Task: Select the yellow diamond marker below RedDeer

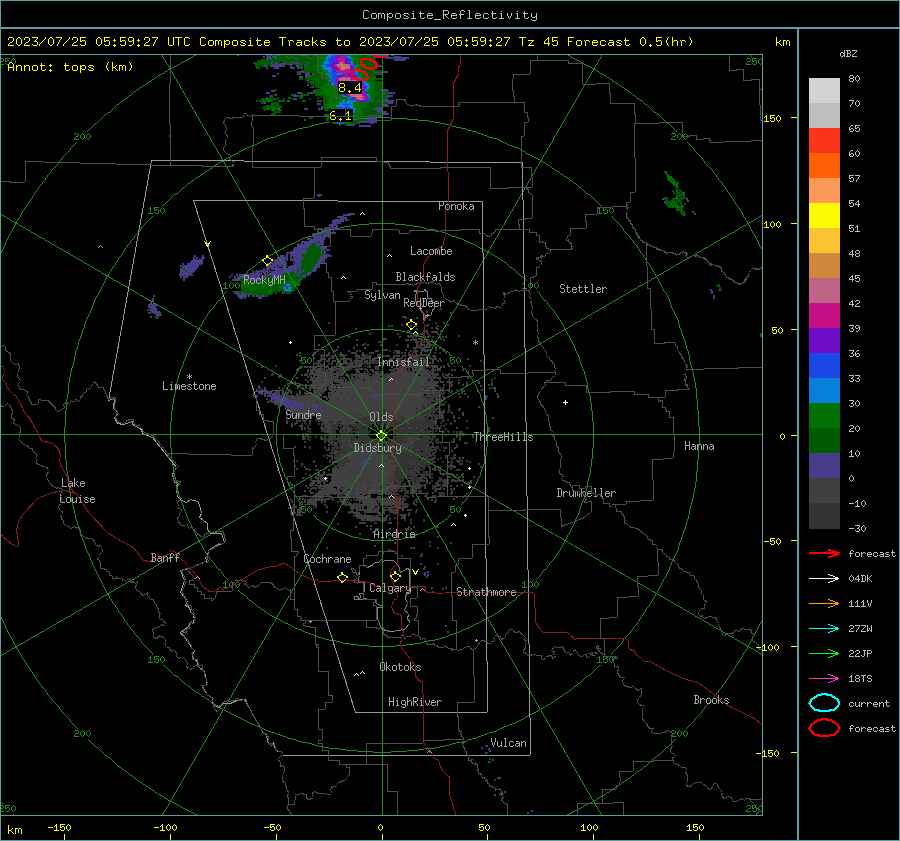Action: coord(412,325)
